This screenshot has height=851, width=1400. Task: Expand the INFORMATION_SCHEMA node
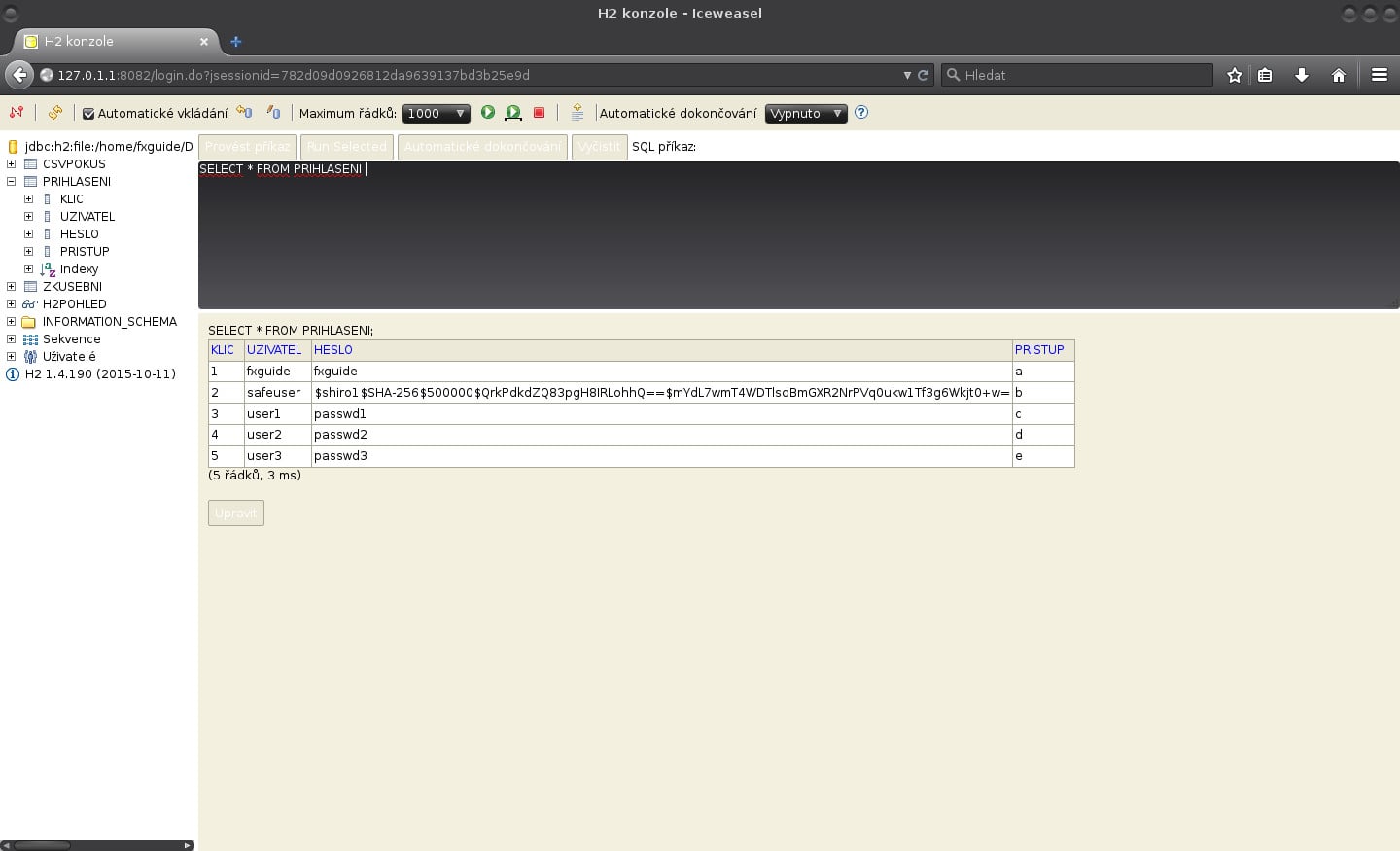pos(10,321)
